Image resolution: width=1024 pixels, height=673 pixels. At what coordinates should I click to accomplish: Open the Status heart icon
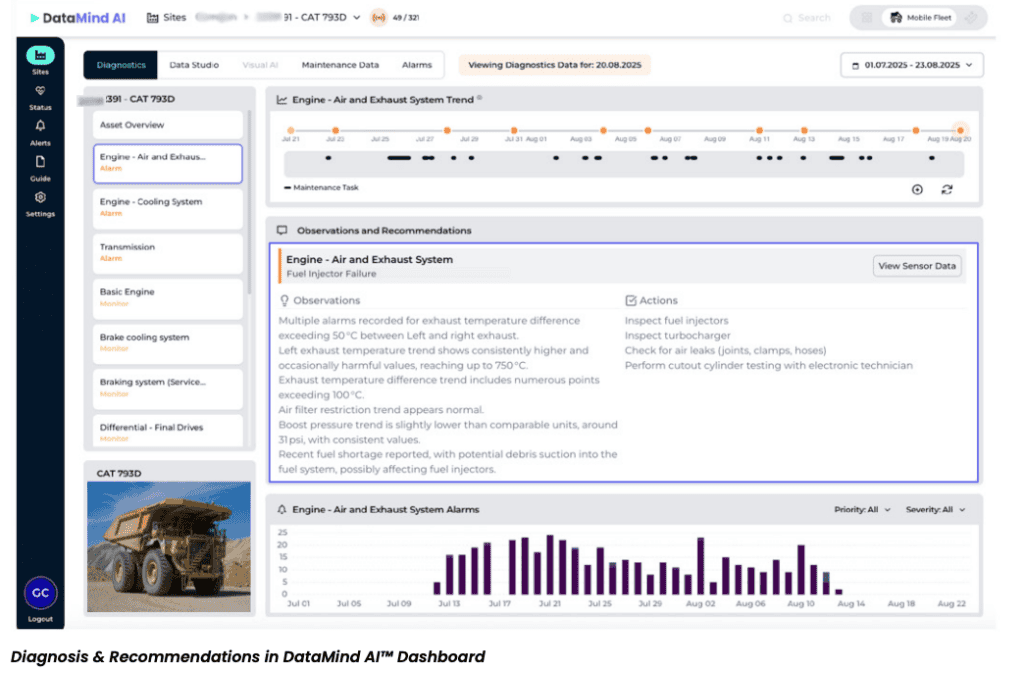40,91
